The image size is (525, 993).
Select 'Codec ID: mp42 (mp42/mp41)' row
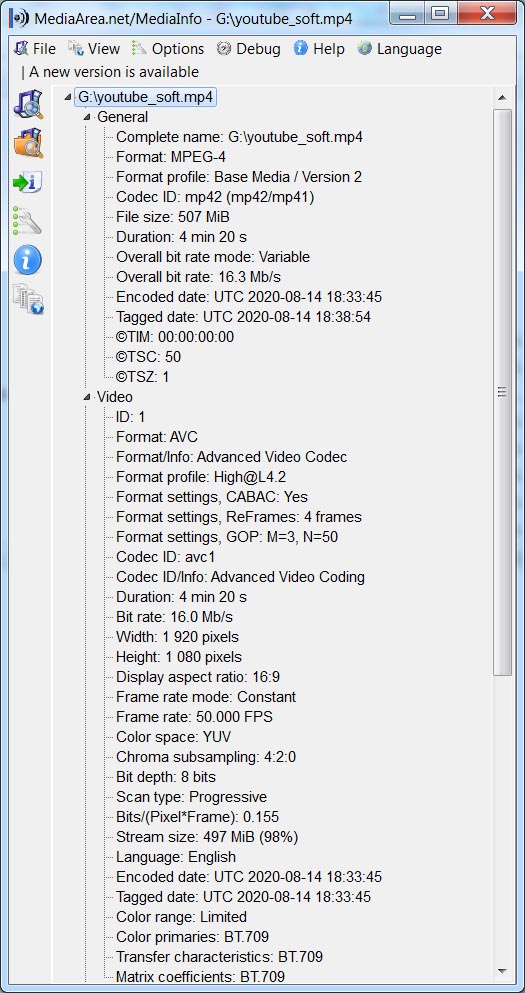click(x=215, y=197)
